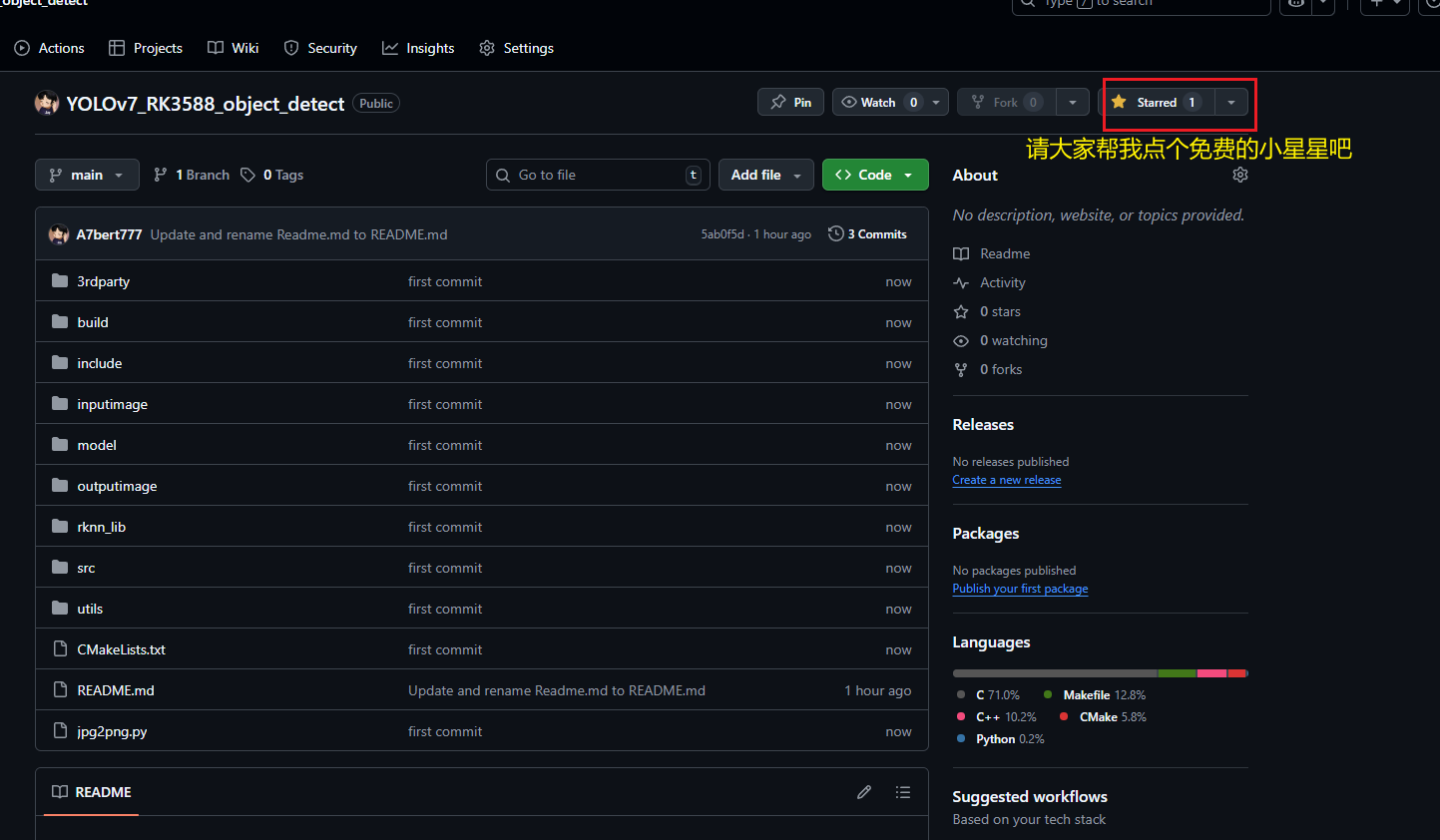The height and width of the screenshot is (840, 1440).
Task: Open A7bert777 author profile link
Action: [109, 234]
